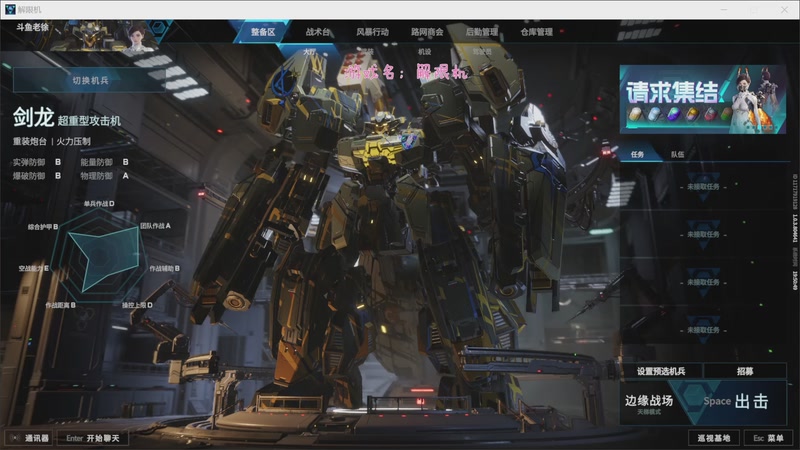Click the 操控上限 D radar label
Screen dimensions: 800x450
pos(137,305)
